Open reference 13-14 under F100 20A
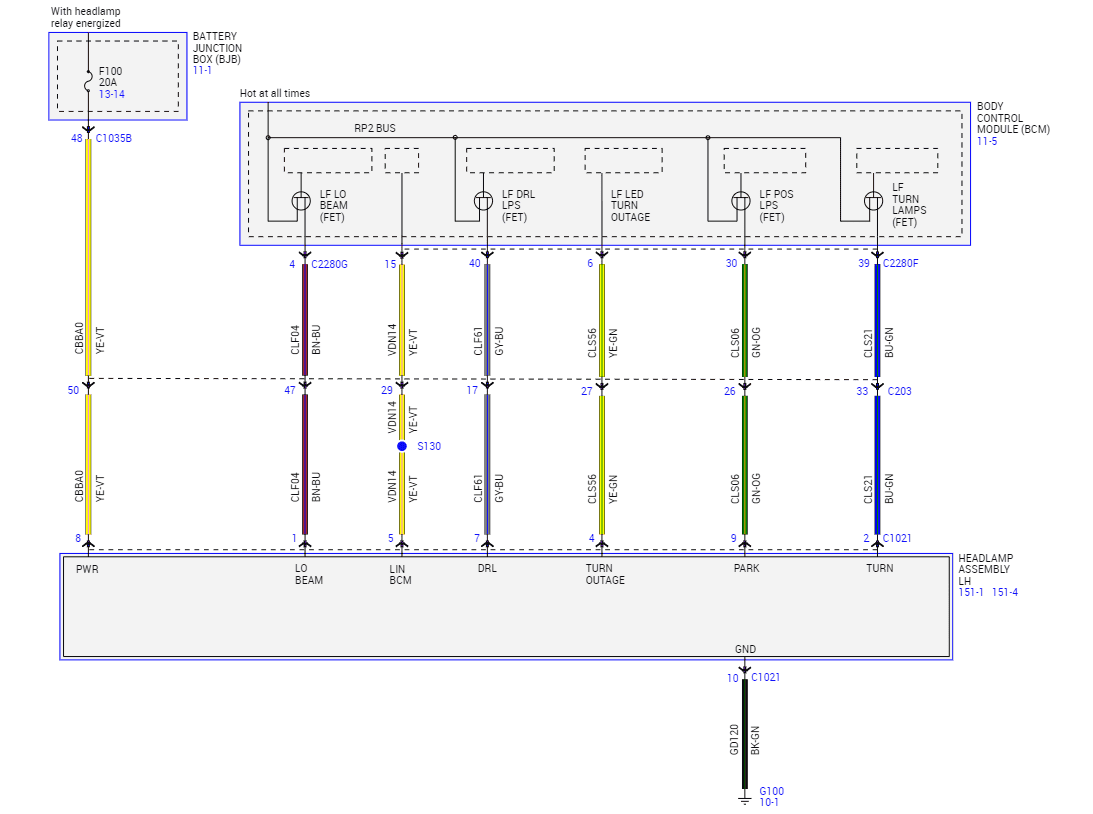The height and width of the screenshot is (814, 1093). click(x=112, y=94)
